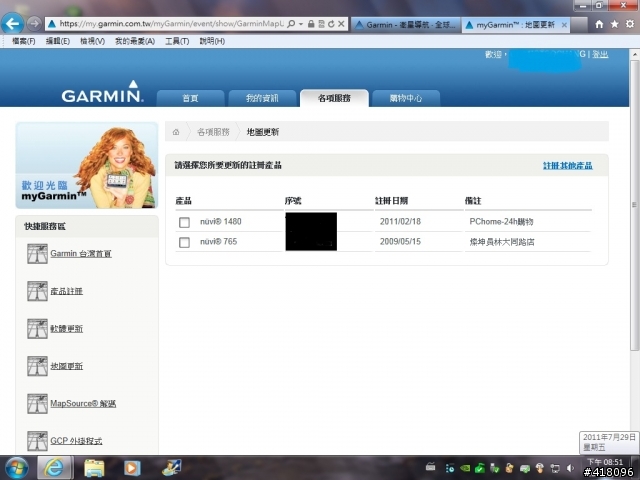Open Internet Explorer taskbar icon

[x=55, y=468]
